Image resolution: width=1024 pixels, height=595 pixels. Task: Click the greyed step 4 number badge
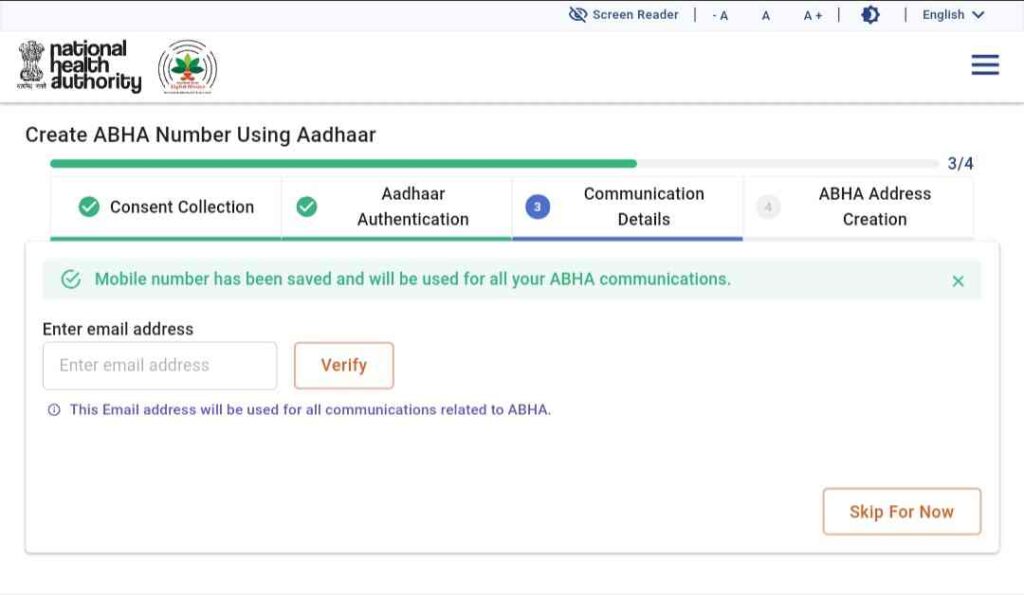(768, 207)
